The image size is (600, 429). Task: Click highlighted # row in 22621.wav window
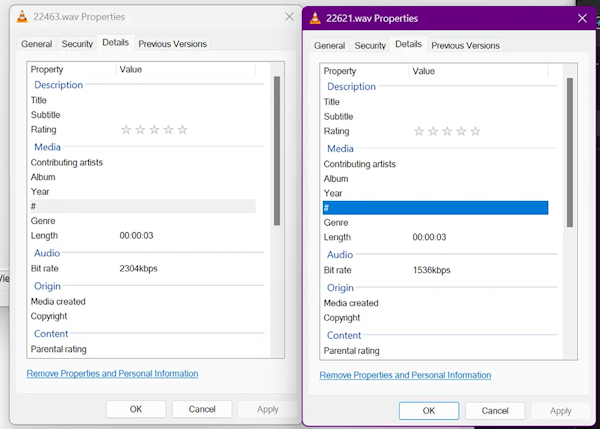point(435,208)
